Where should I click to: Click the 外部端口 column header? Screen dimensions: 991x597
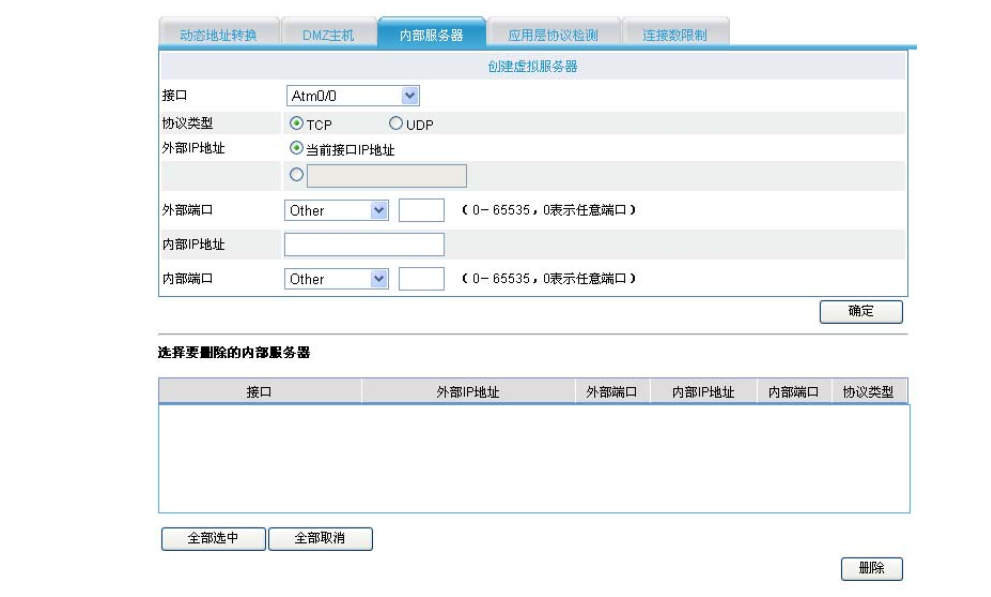[x=612, y=392]
